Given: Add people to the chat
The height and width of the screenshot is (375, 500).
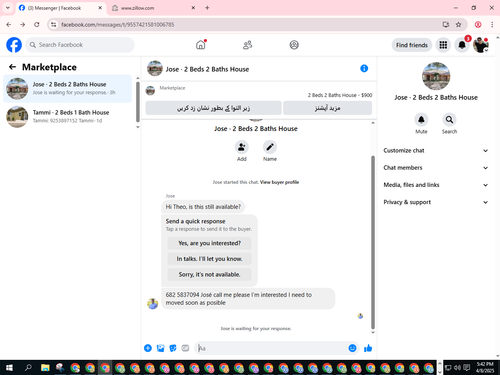Looking at the screenshot, I should 242,147.
